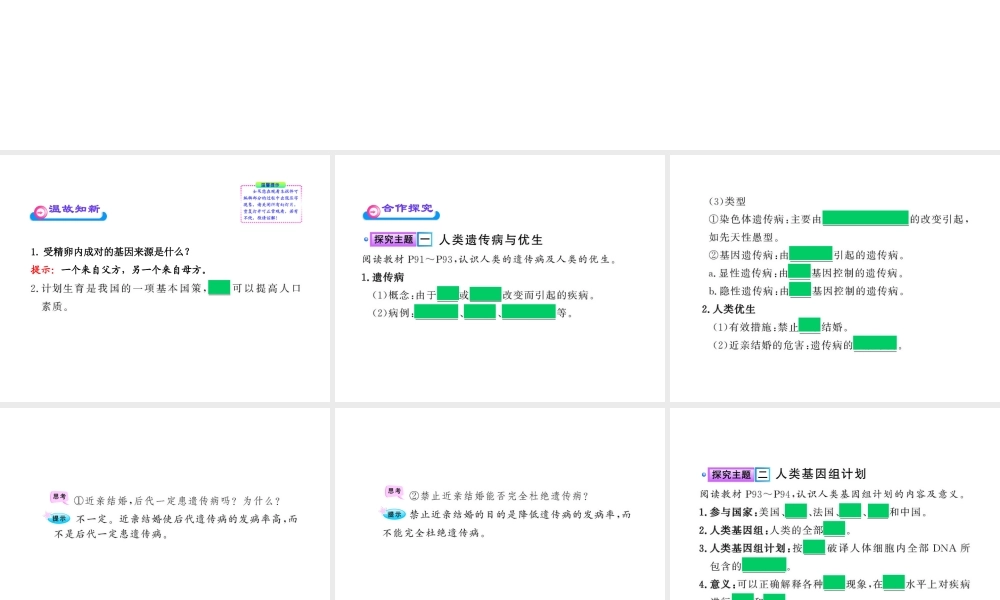
Task: Click the text 如先天性愚型
Action: [x=744, y=237]
